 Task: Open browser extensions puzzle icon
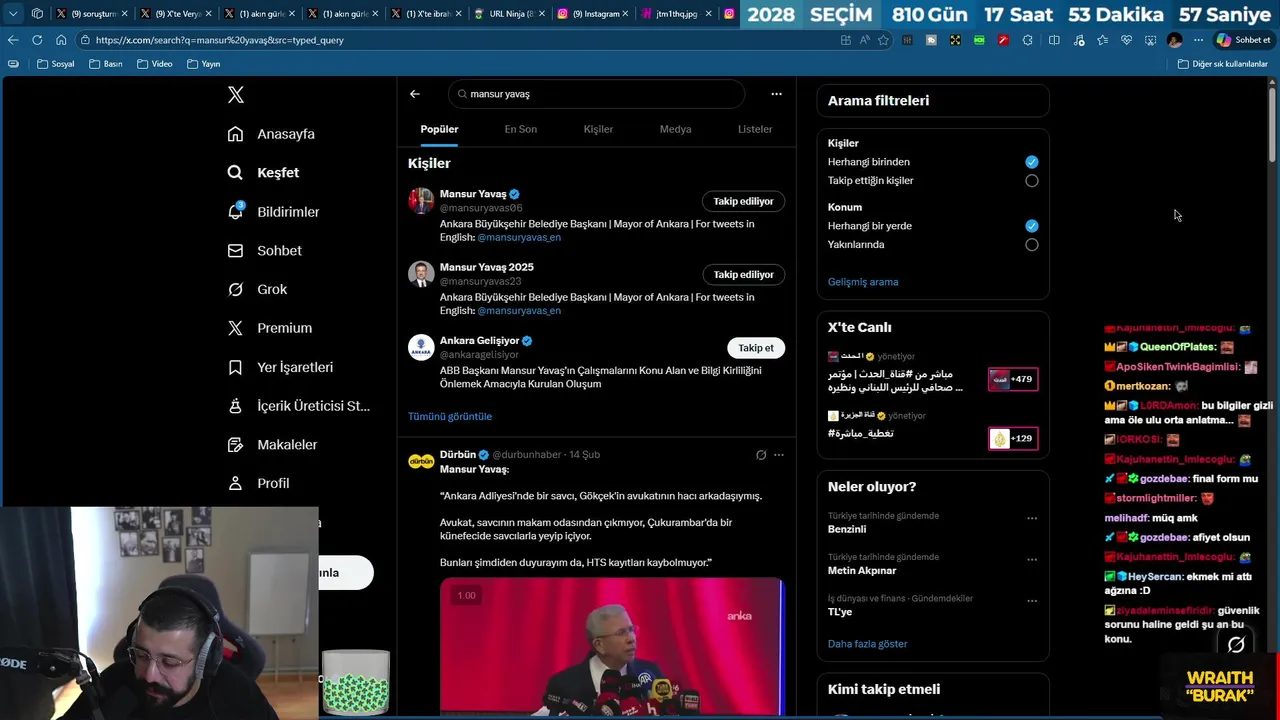pos(1027,40)
